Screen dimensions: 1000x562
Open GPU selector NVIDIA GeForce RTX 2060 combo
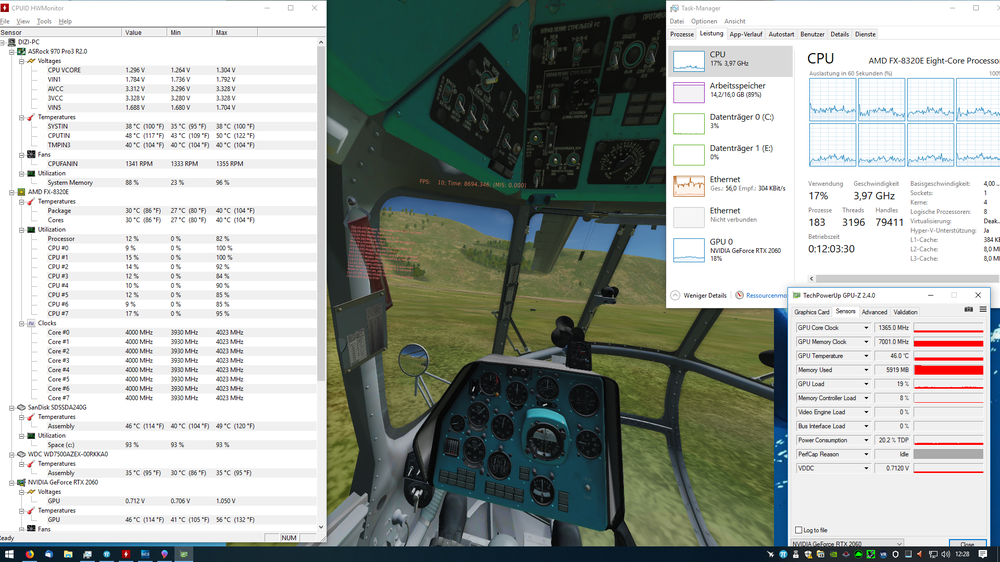[x=848, y=544]
